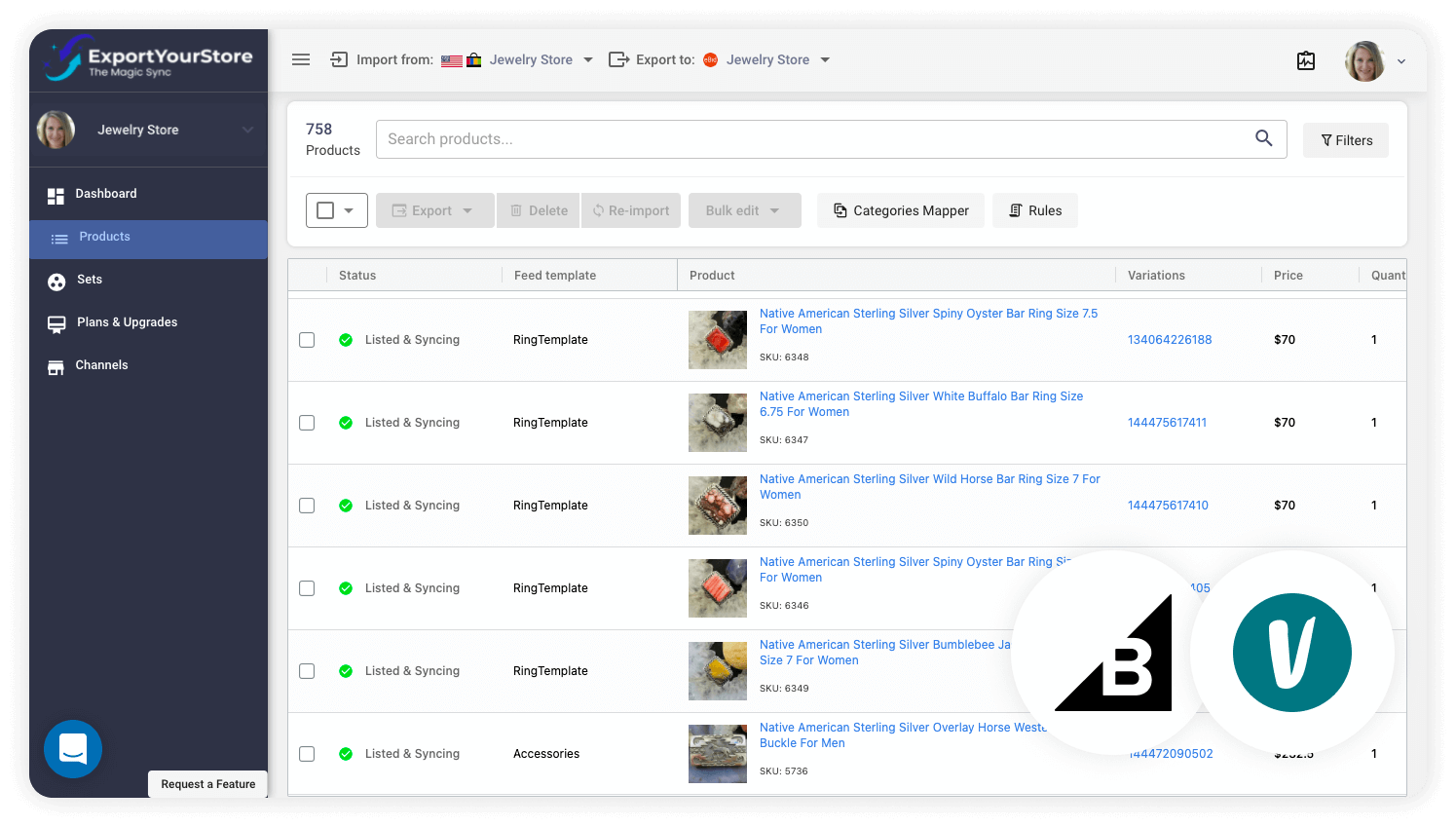
Task: Click the Price column header
Action: click(1288, 276)
